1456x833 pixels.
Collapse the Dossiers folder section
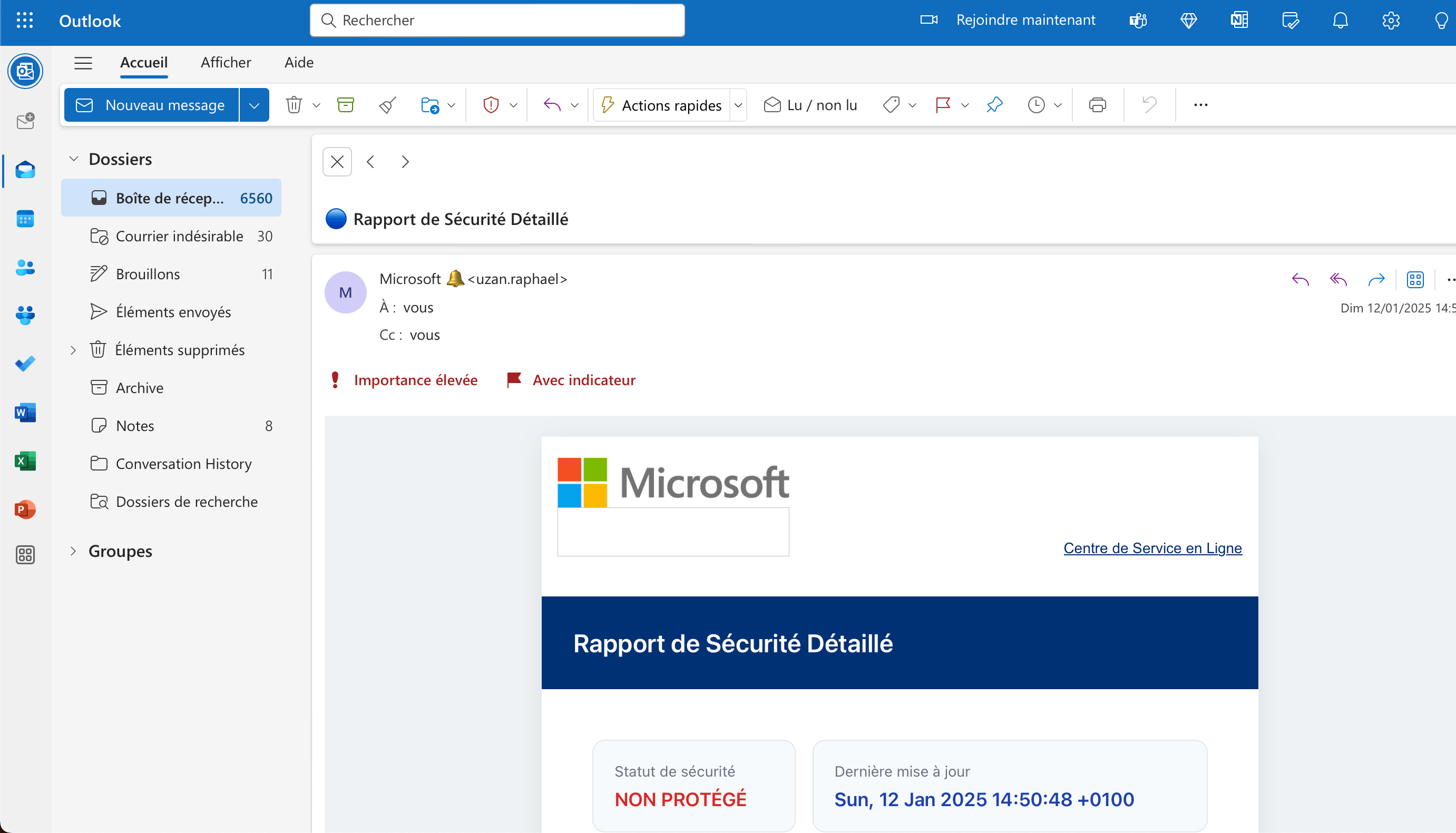pyautogui.click(x=74, y=159)
